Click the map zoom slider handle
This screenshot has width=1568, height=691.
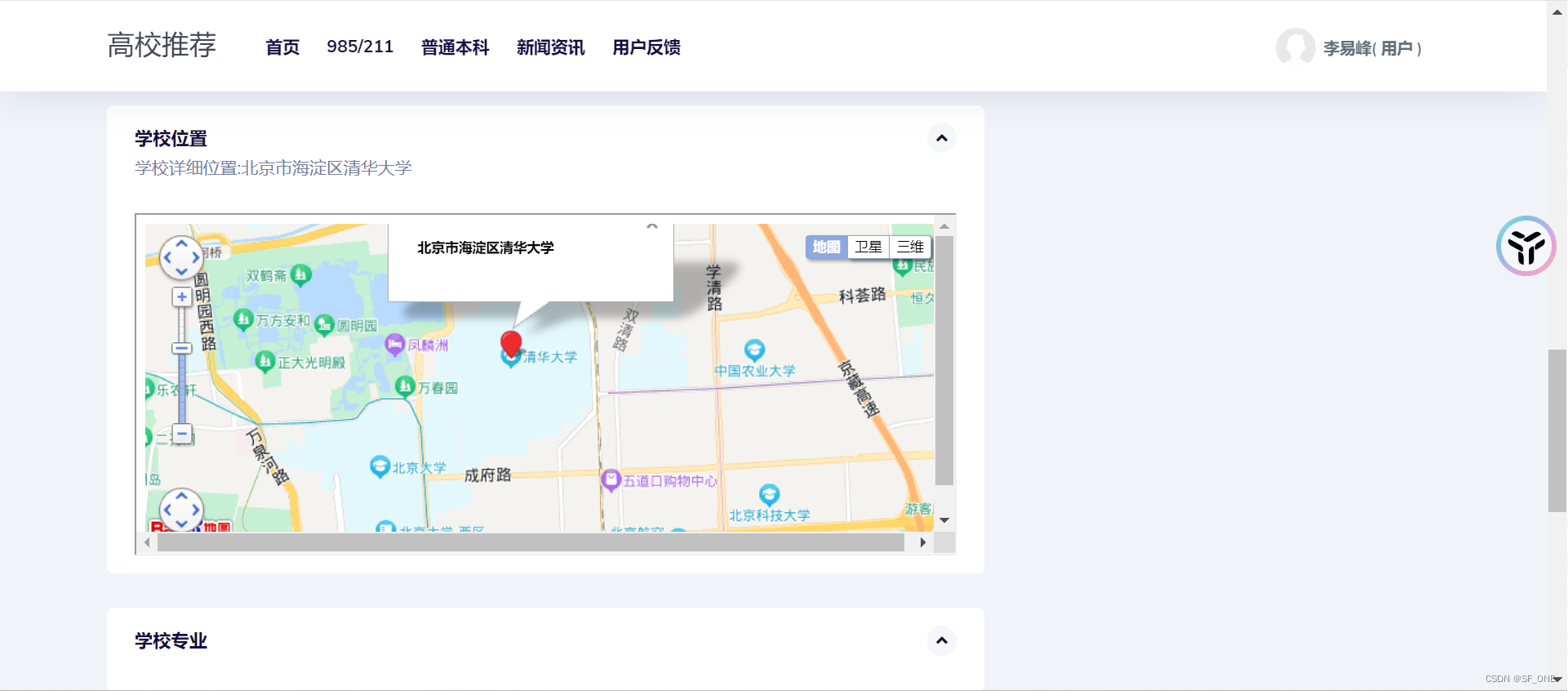coord(182,349)
